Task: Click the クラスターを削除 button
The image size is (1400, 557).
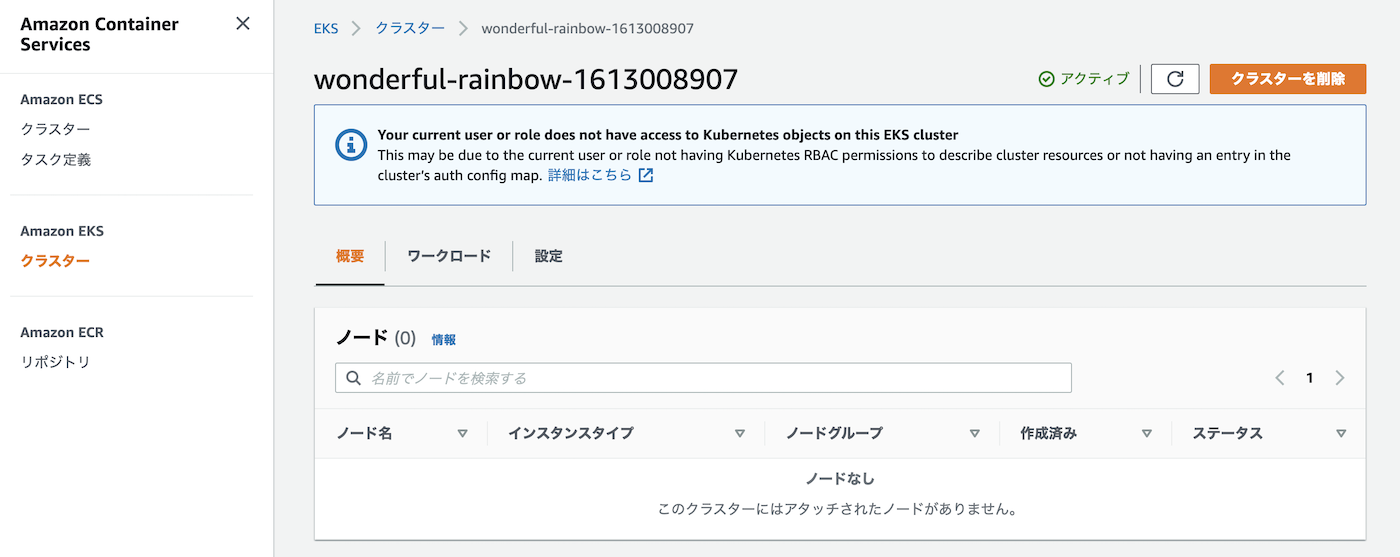Action: 1288,79
